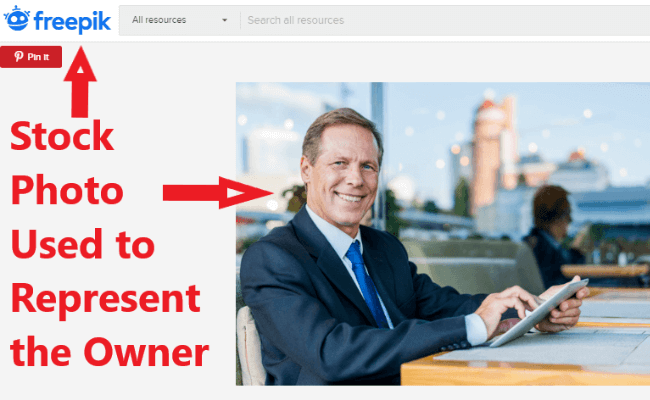The height and width of the screenshot is (400, 650).
Task: Click the red right-pointing arrow annotation
Action: click(218, 192)
